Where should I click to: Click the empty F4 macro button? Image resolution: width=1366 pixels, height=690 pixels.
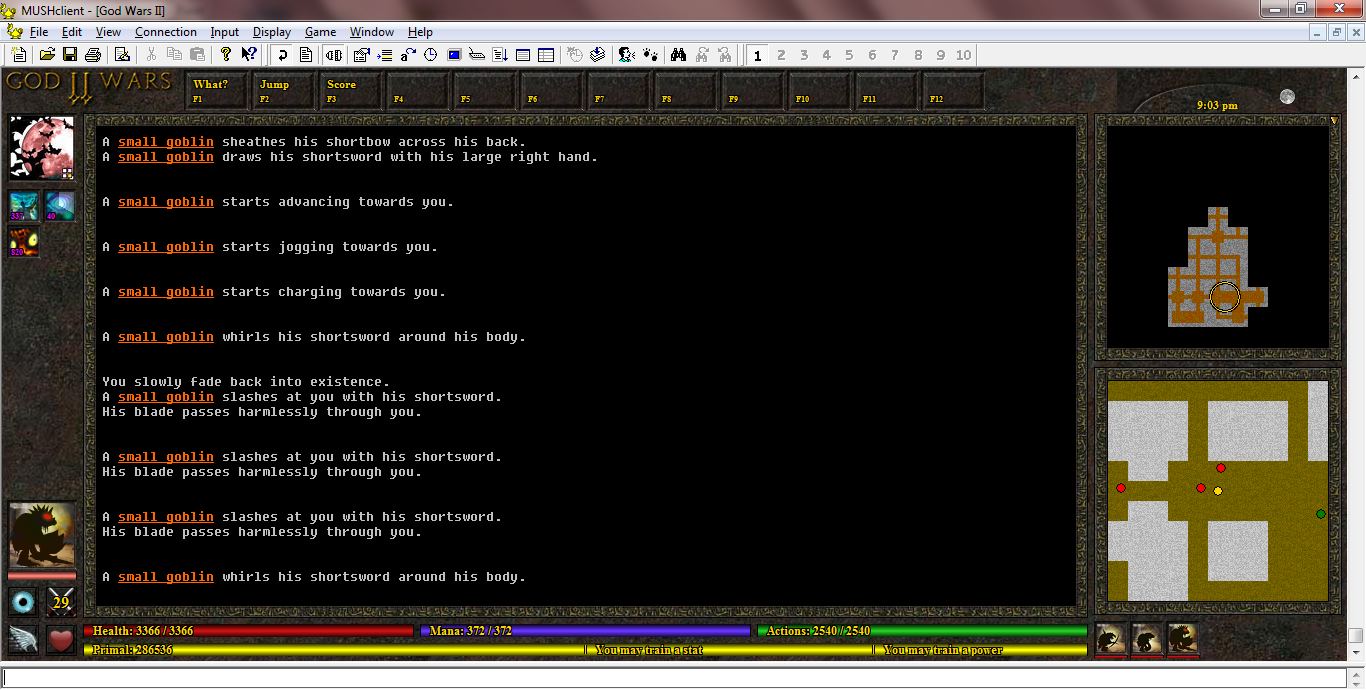click(417, 90)
